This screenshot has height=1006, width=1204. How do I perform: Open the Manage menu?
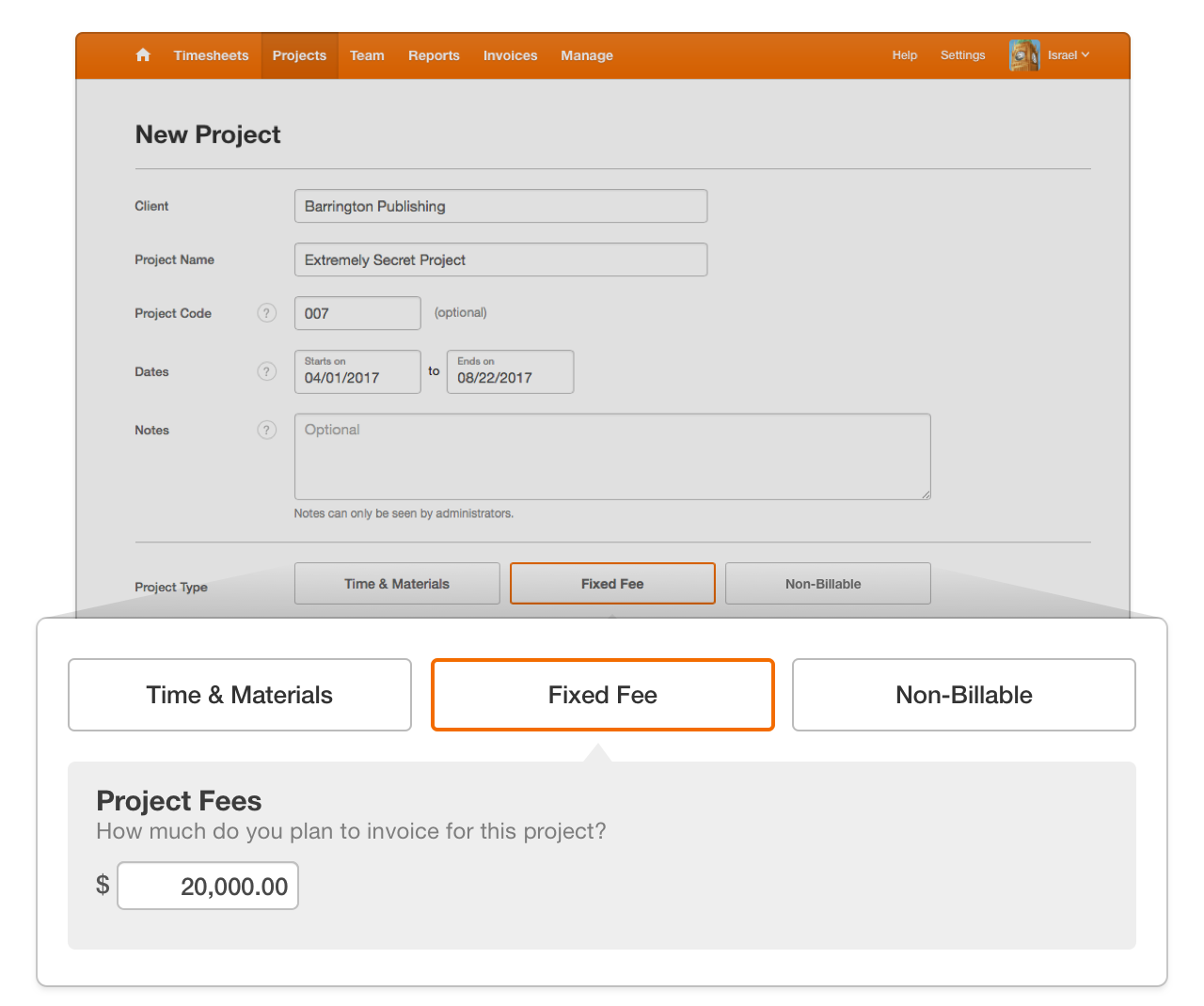click(586, 55)
